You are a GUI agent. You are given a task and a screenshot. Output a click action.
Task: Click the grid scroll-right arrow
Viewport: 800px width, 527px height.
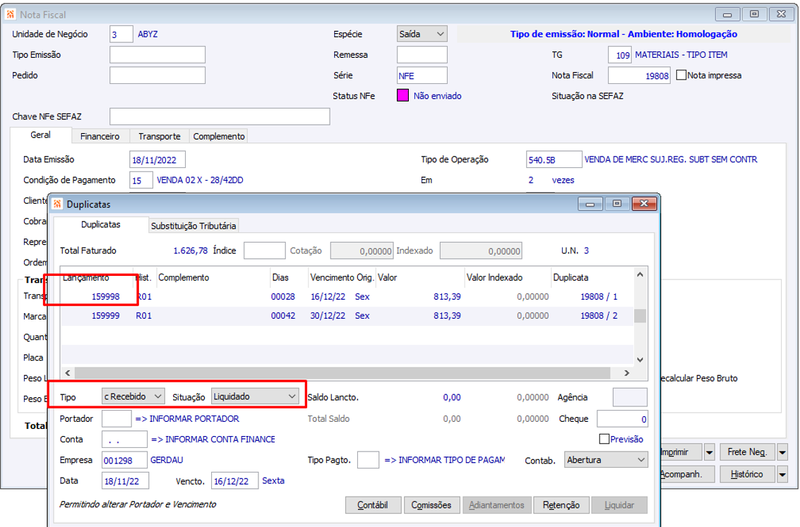[x=627, y=373]
